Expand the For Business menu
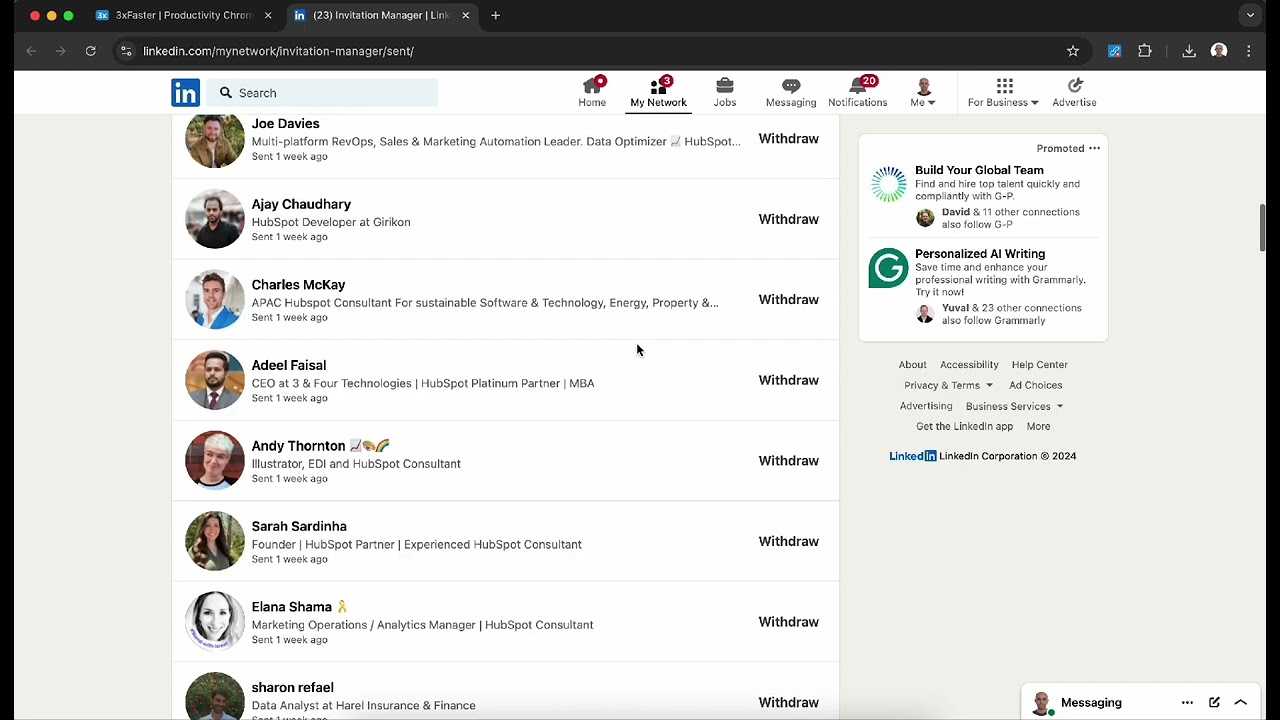Screen dimensions: 1280x720 [1003, 92]
